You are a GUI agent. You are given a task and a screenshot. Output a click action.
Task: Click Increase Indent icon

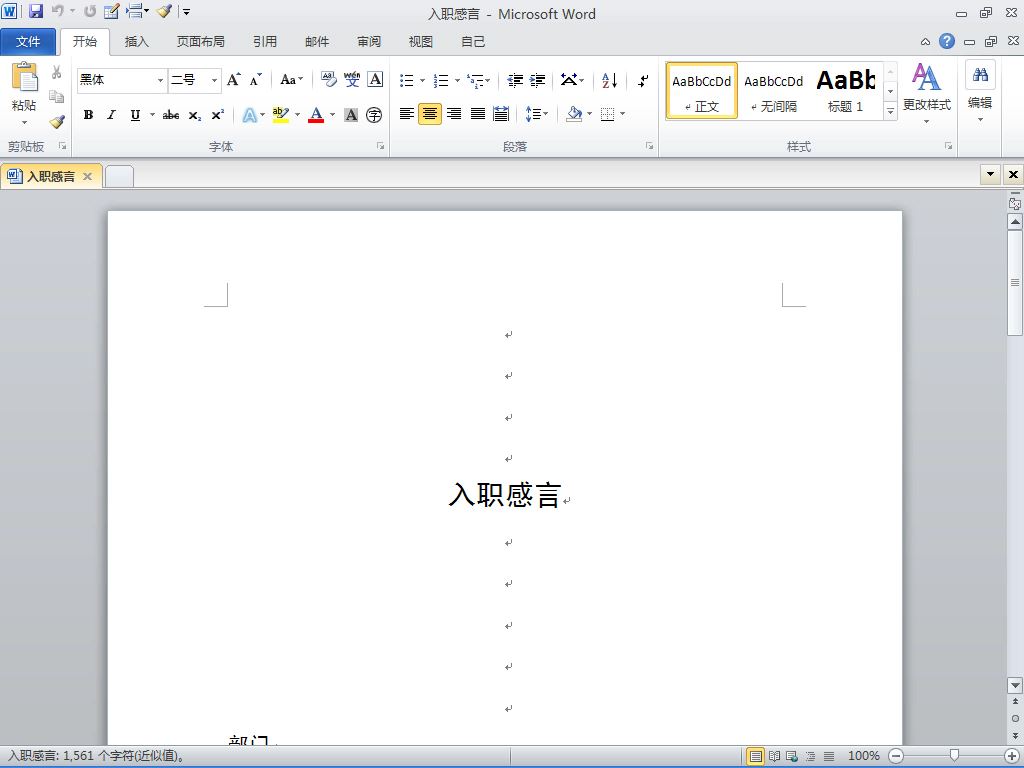(537, 80)
